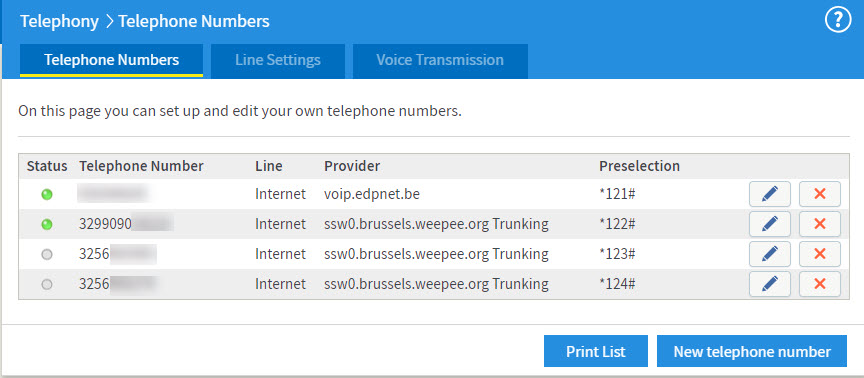Delete the number with preselection *124#

pos(820,284)
